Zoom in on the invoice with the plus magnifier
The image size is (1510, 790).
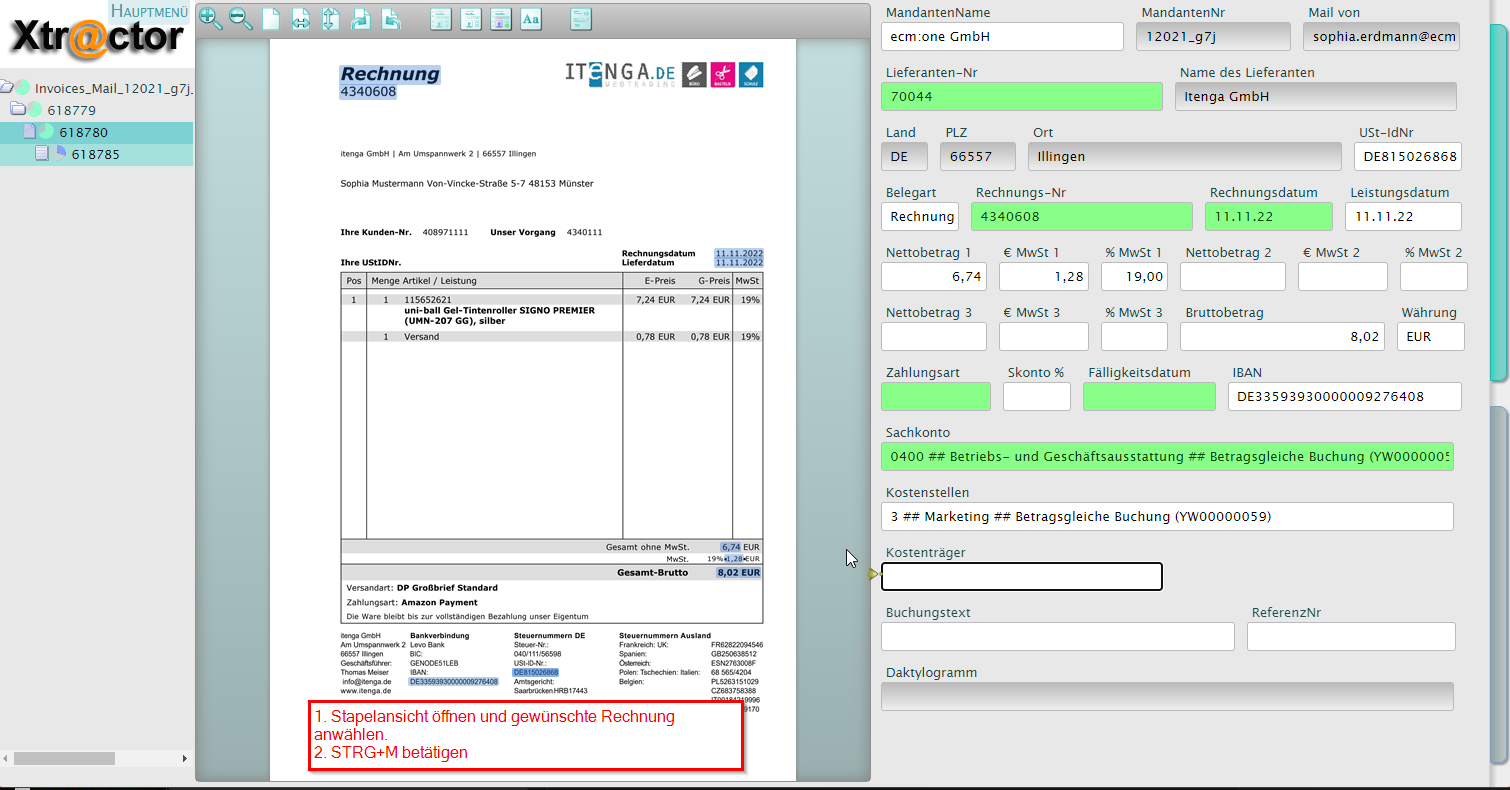point(210,18)
